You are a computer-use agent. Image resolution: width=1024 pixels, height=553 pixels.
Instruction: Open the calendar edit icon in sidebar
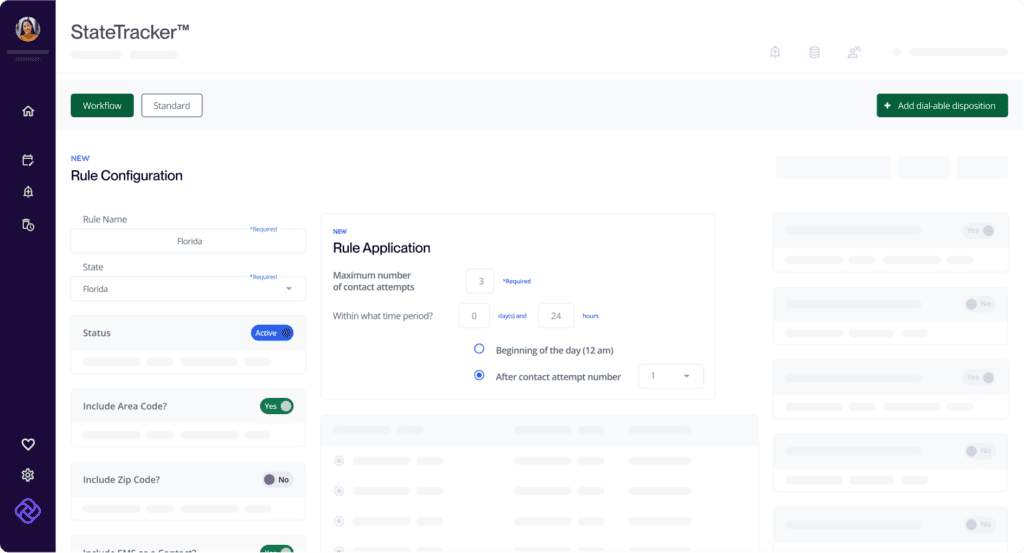pos(28,160)
